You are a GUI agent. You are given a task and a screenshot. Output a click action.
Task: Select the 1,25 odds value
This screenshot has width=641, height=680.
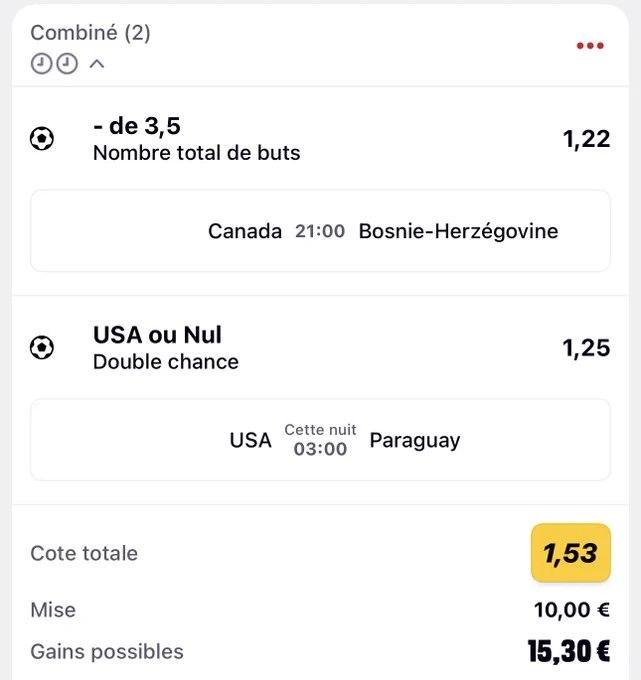586,348
